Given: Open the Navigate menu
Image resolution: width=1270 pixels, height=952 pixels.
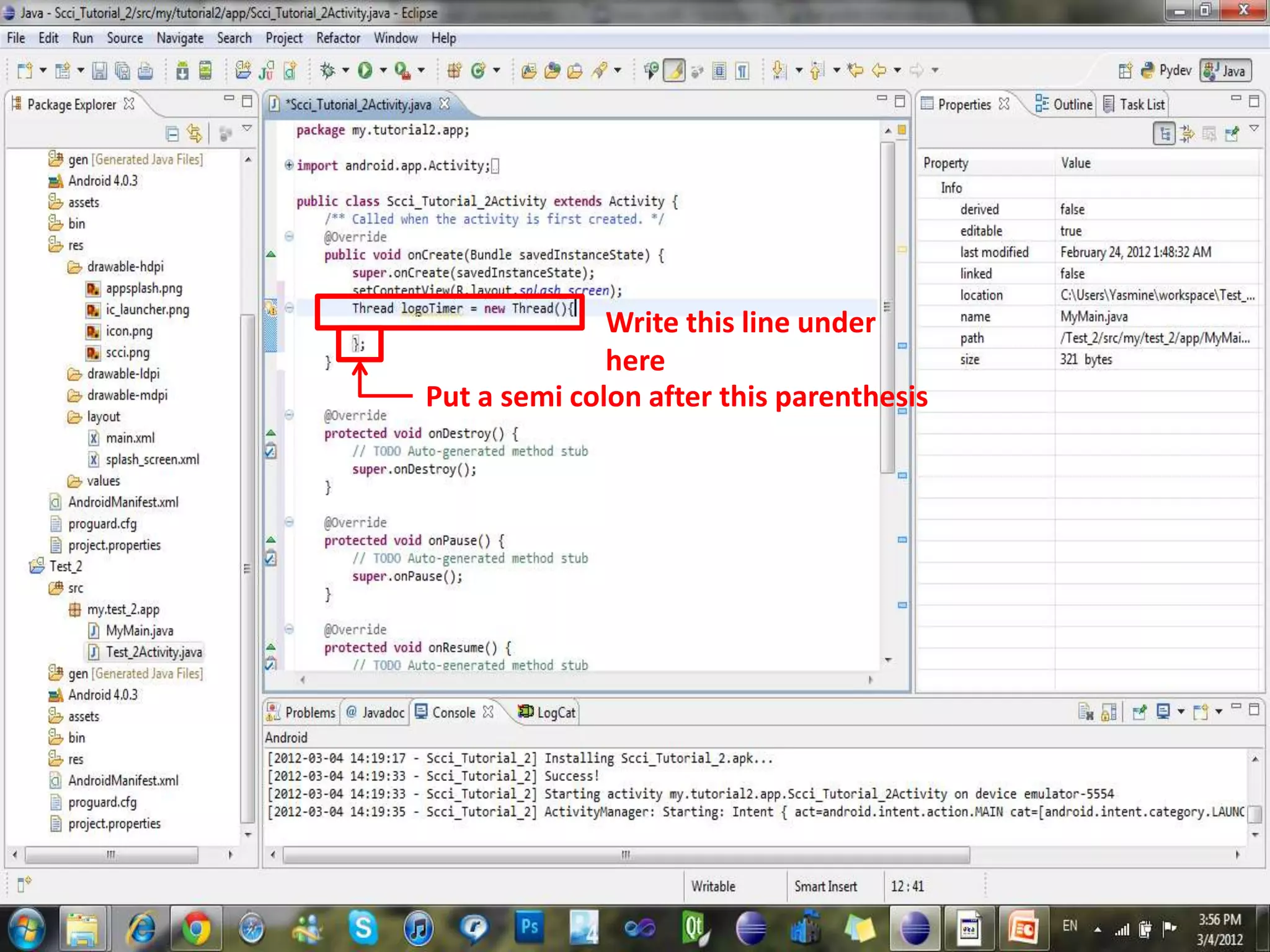Looking at the screenshot, I should click(180, 38).
